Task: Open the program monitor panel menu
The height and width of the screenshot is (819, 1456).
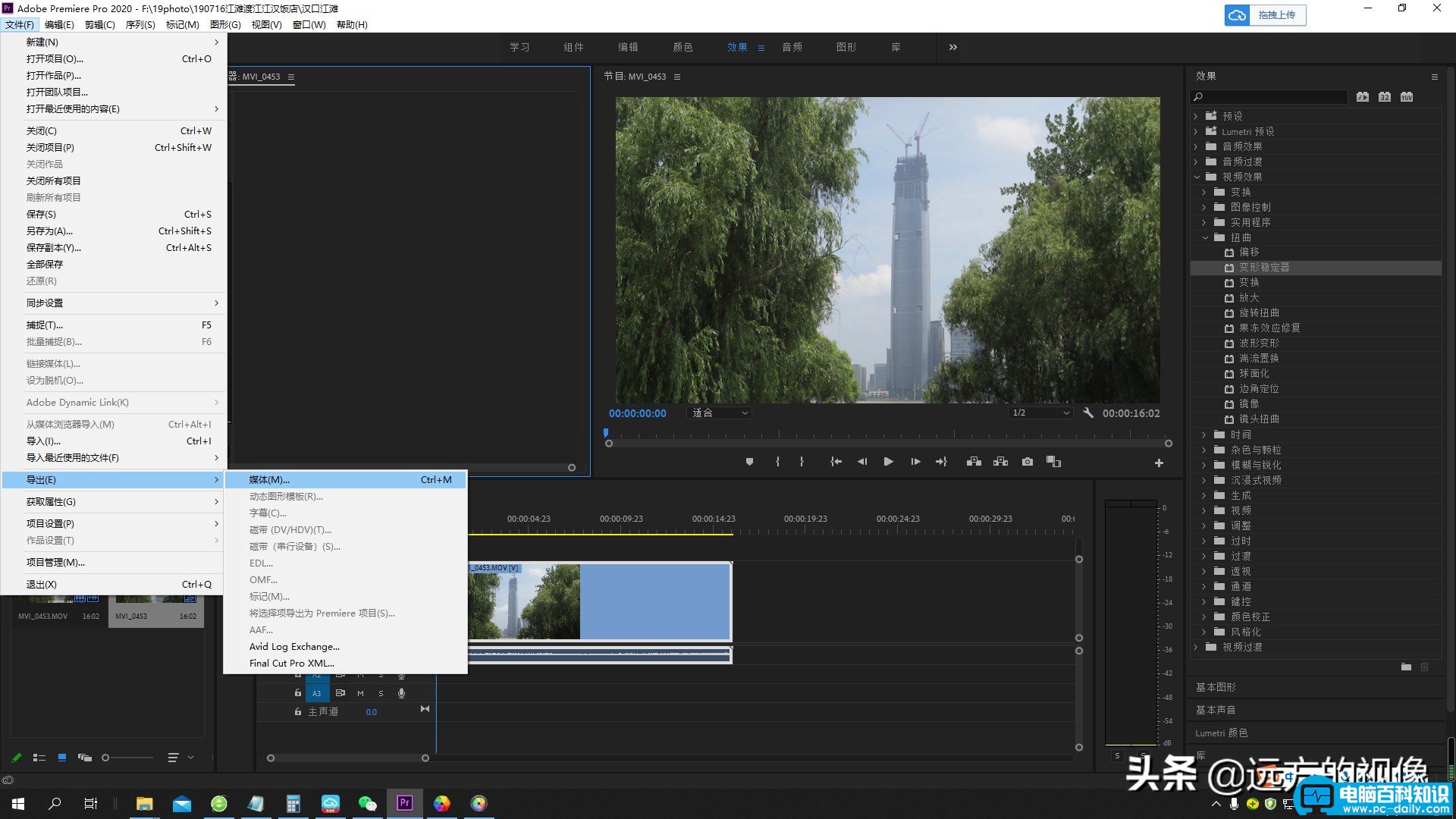Action: [x=677, y=77]
